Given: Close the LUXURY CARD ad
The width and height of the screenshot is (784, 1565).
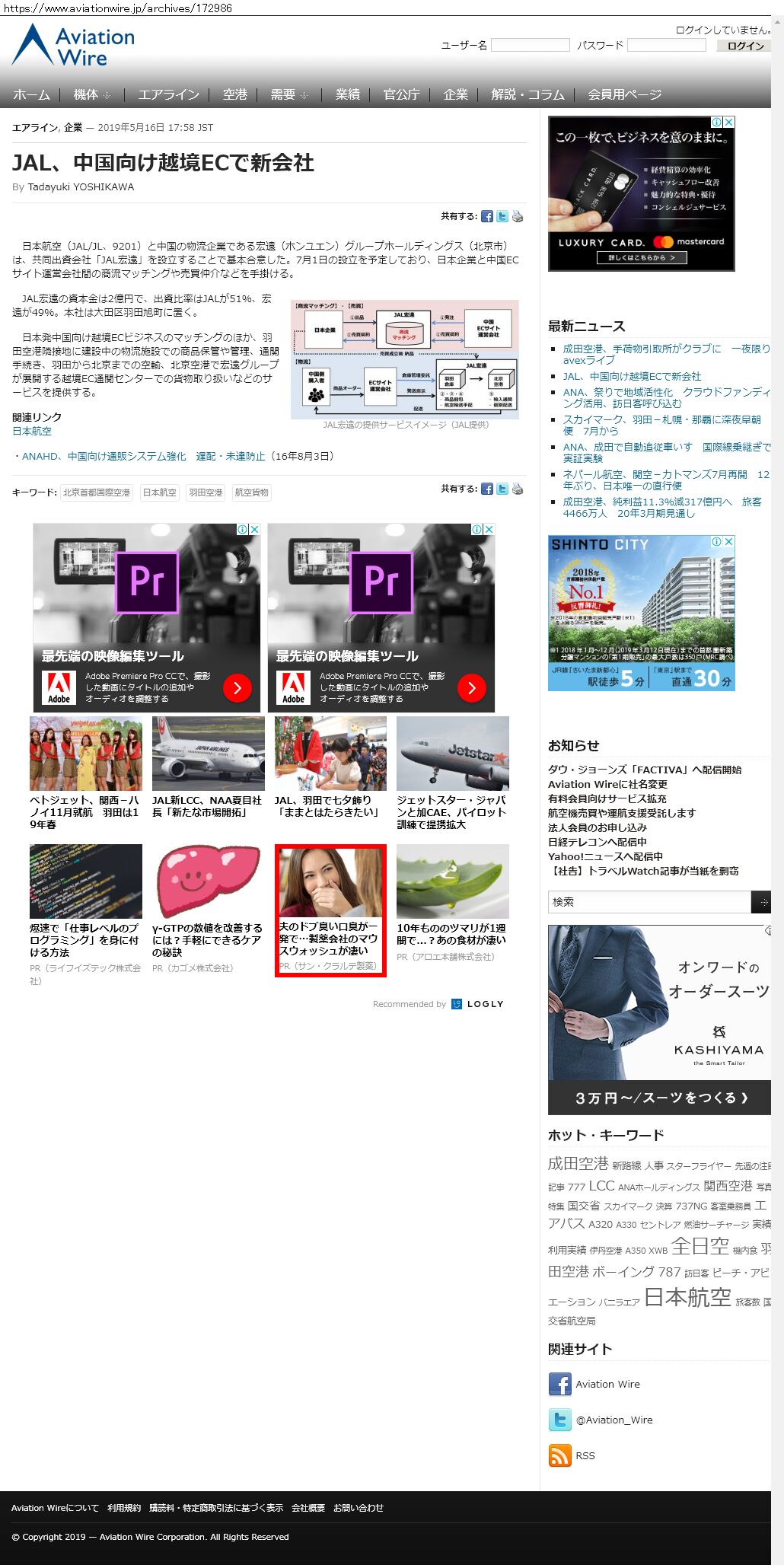Looking at the screenshot, I should coord(729,122).
